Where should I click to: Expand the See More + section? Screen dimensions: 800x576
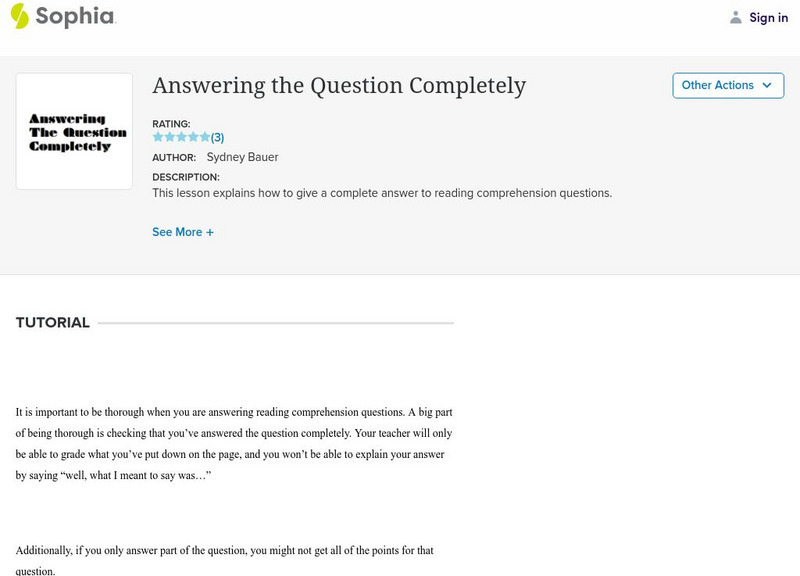tap(183, 232)
